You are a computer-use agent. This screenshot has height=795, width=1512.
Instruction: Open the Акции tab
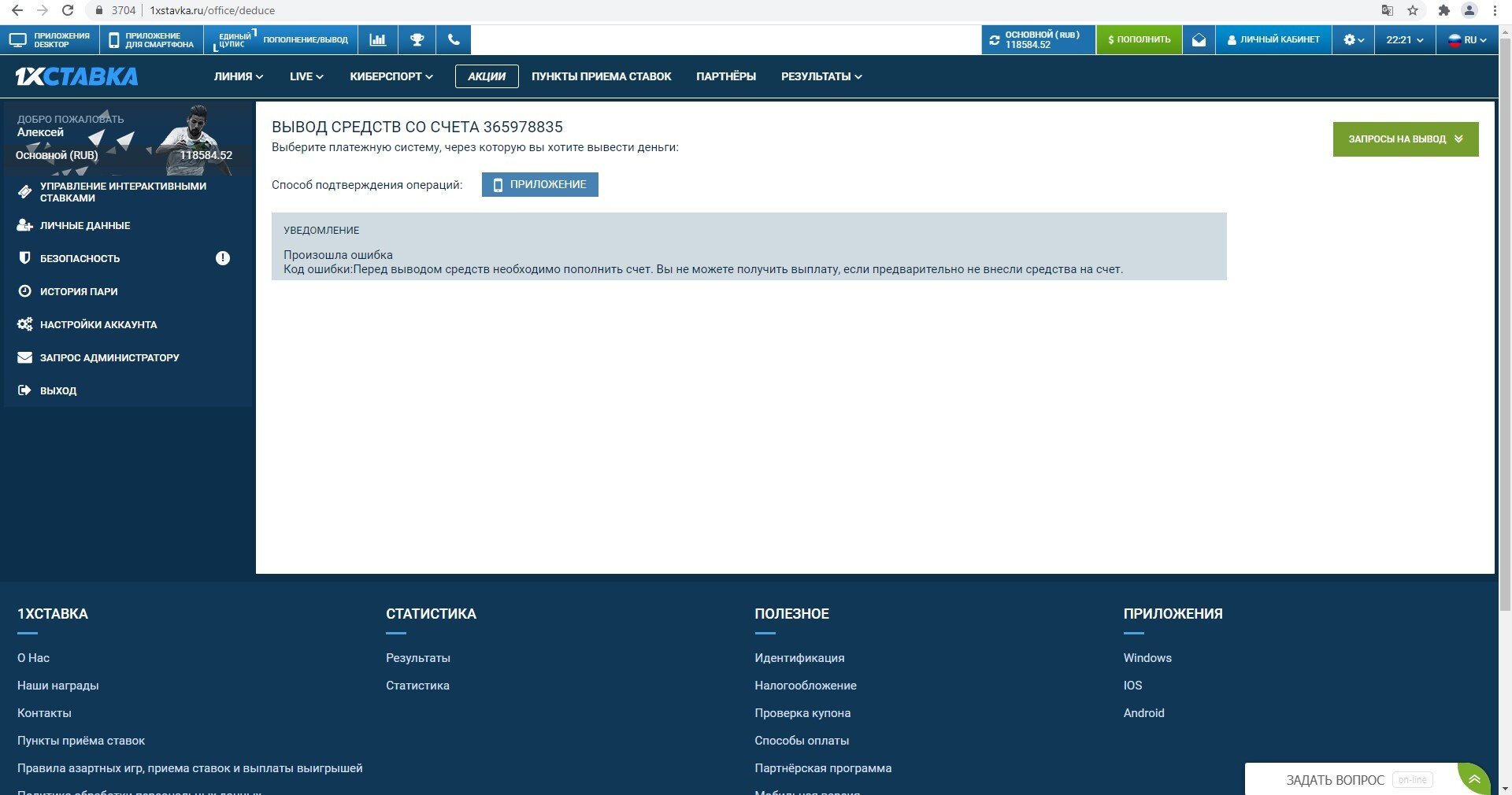click(487, 76)
